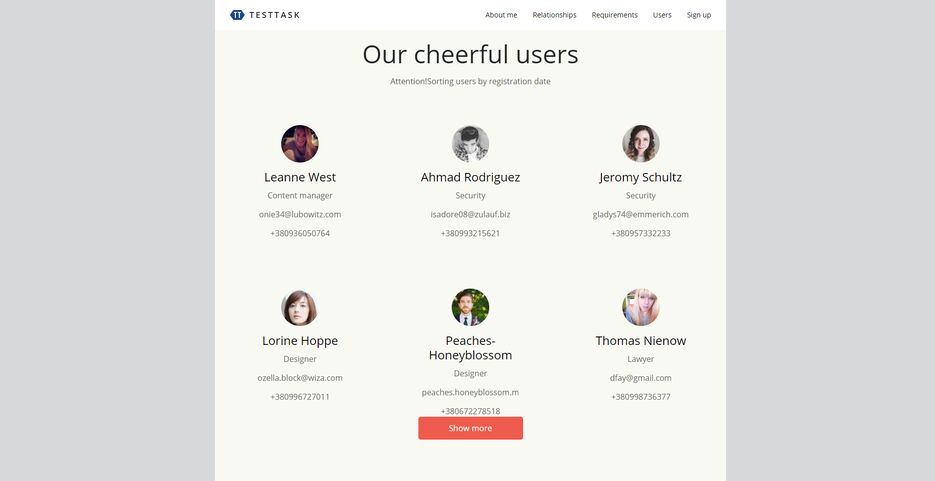Click Sign up in navigation
This screenshot has width=935, height=481.
click(699, 15)
